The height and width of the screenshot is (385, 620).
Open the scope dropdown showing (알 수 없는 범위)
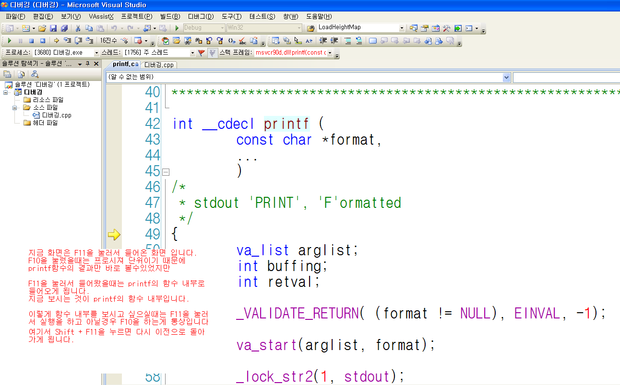tap(507, 77)
